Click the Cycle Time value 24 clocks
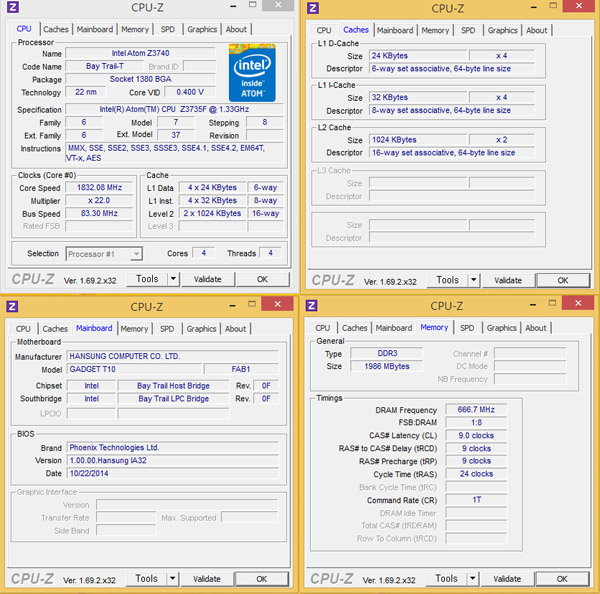600x594 pixels. 476,474
